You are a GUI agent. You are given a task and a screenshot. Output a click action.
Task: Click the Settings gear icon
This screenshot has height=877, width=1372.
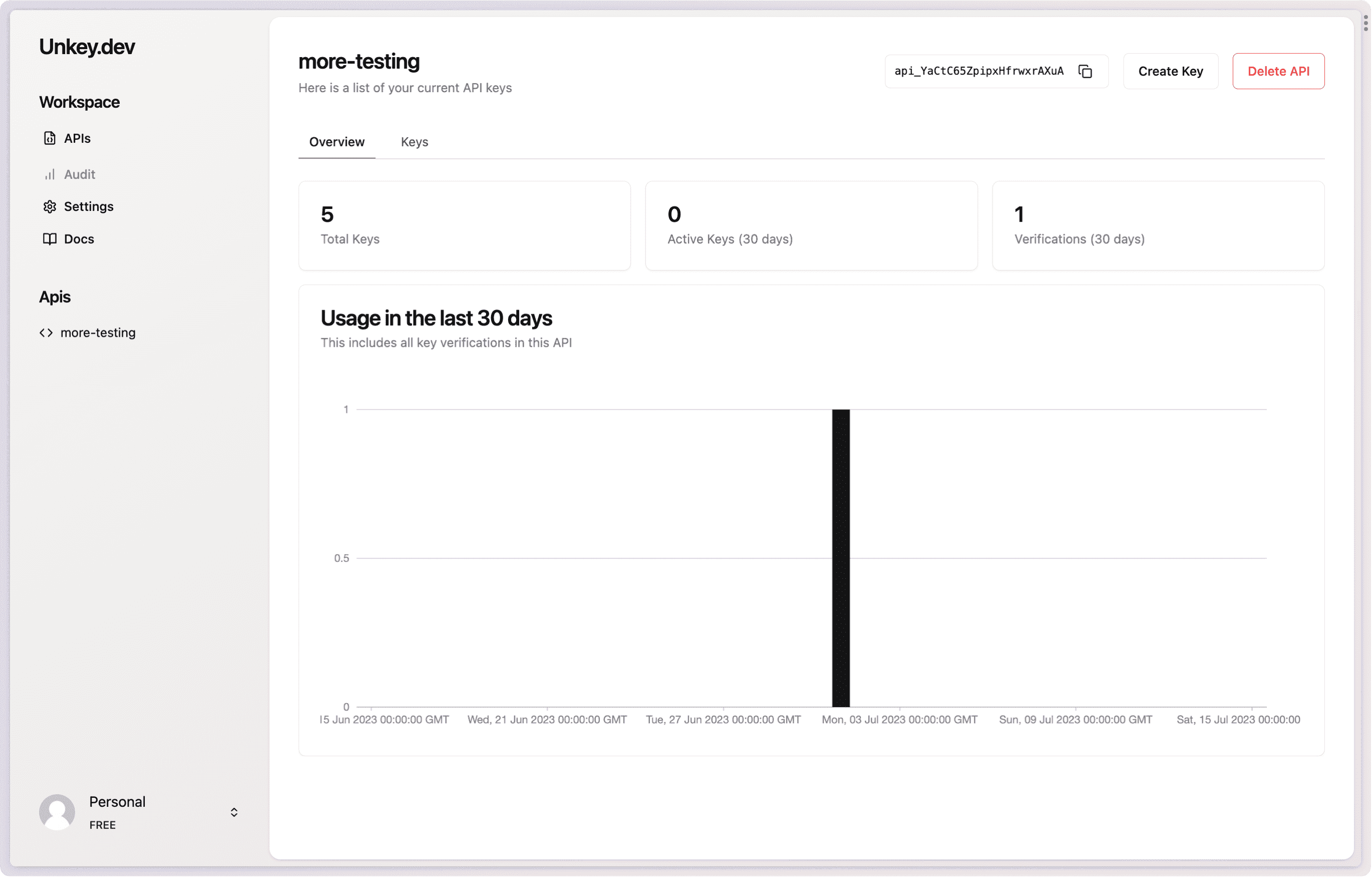50,206
